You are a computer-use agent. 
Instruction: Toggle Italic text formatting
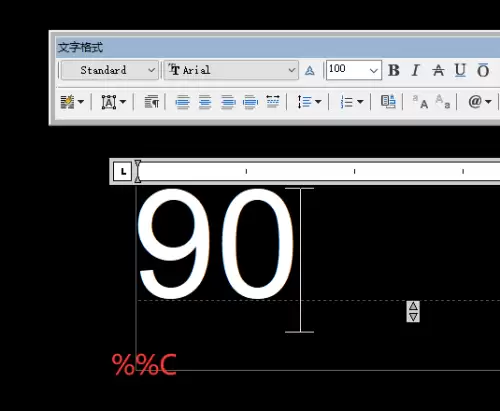tap(416, 70)
